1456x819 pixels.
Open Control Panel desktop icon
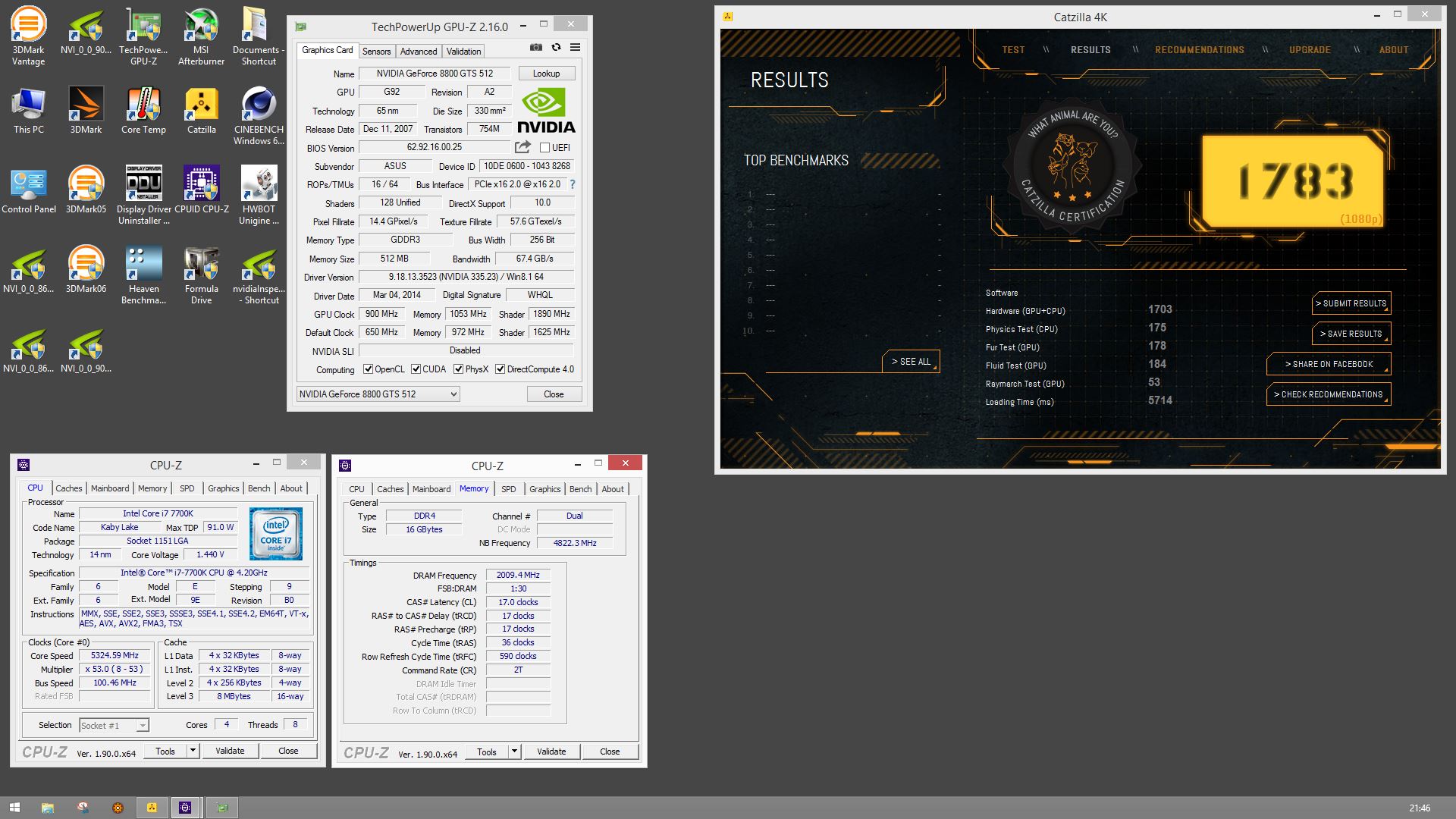pos(28,190)
